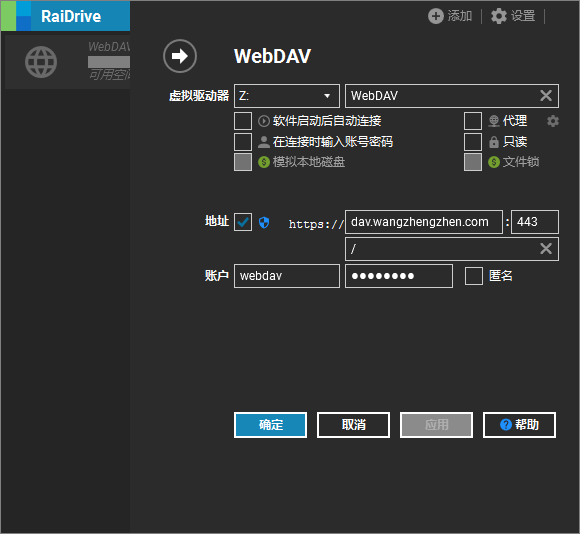Viewport: 580px width, 534px height.
Task: Click the connect arrow circle icon
Action: [x=180, y=56]
